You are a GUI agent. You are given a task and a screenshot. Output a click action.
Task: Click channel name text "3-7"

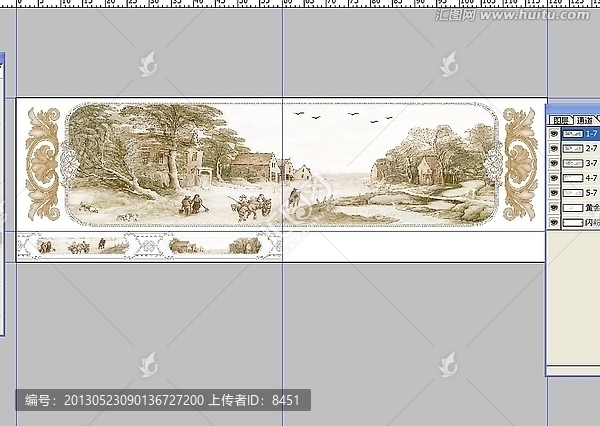coord(591,163)
